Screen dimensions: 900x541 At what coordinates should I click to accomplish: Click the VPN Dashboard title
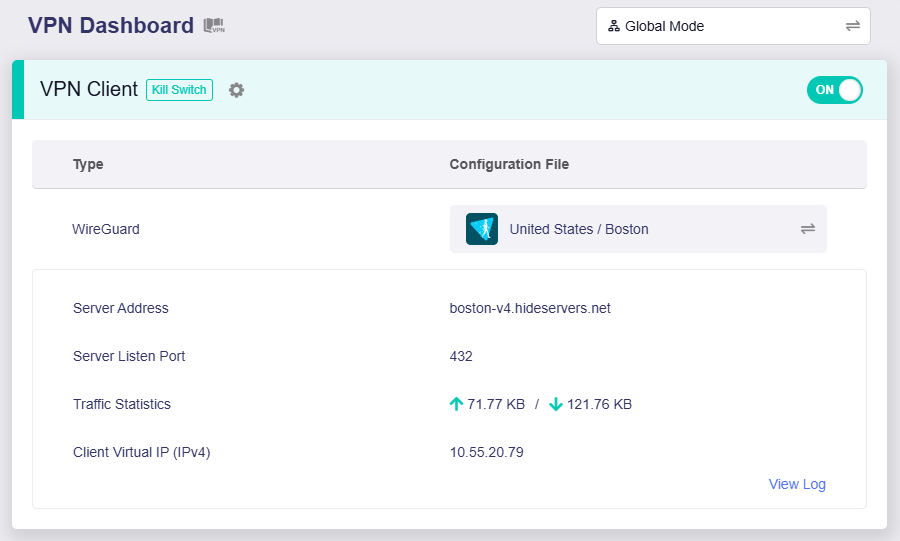tap(111, 26)
